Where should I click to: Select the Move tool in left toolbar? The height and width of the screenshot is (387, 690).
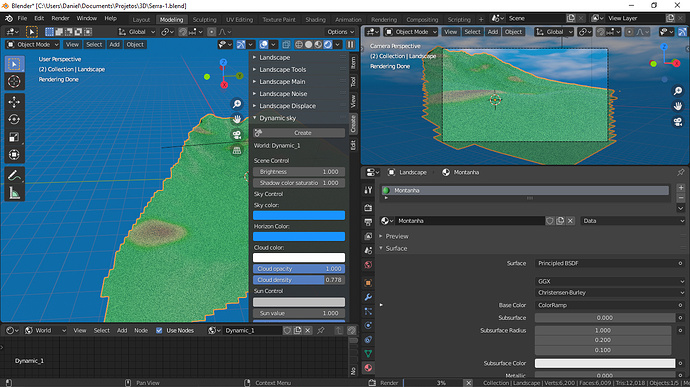click(x=14, y=102)
